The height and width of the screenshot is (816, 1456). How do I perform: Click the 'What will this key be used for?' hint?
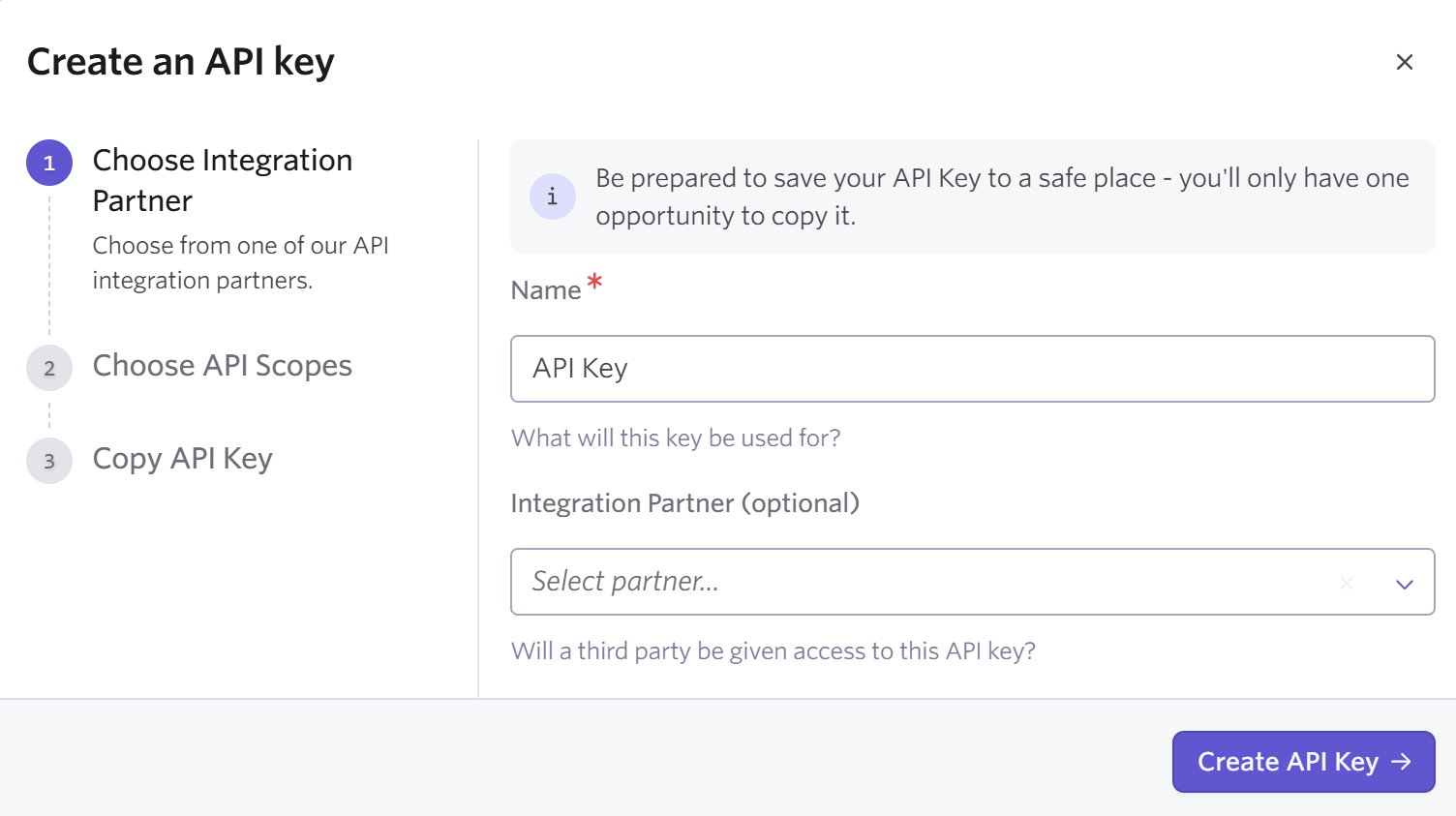point(675,438)
